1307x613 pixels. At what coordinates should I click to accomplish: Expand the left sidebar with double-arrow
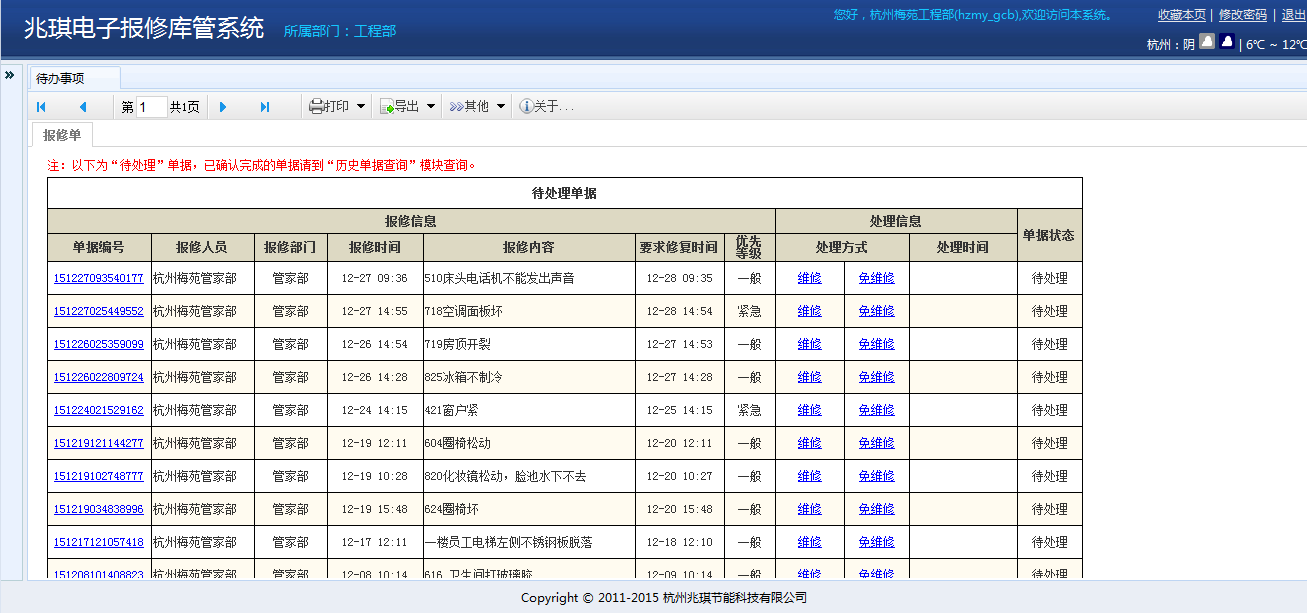coord(9,75)
